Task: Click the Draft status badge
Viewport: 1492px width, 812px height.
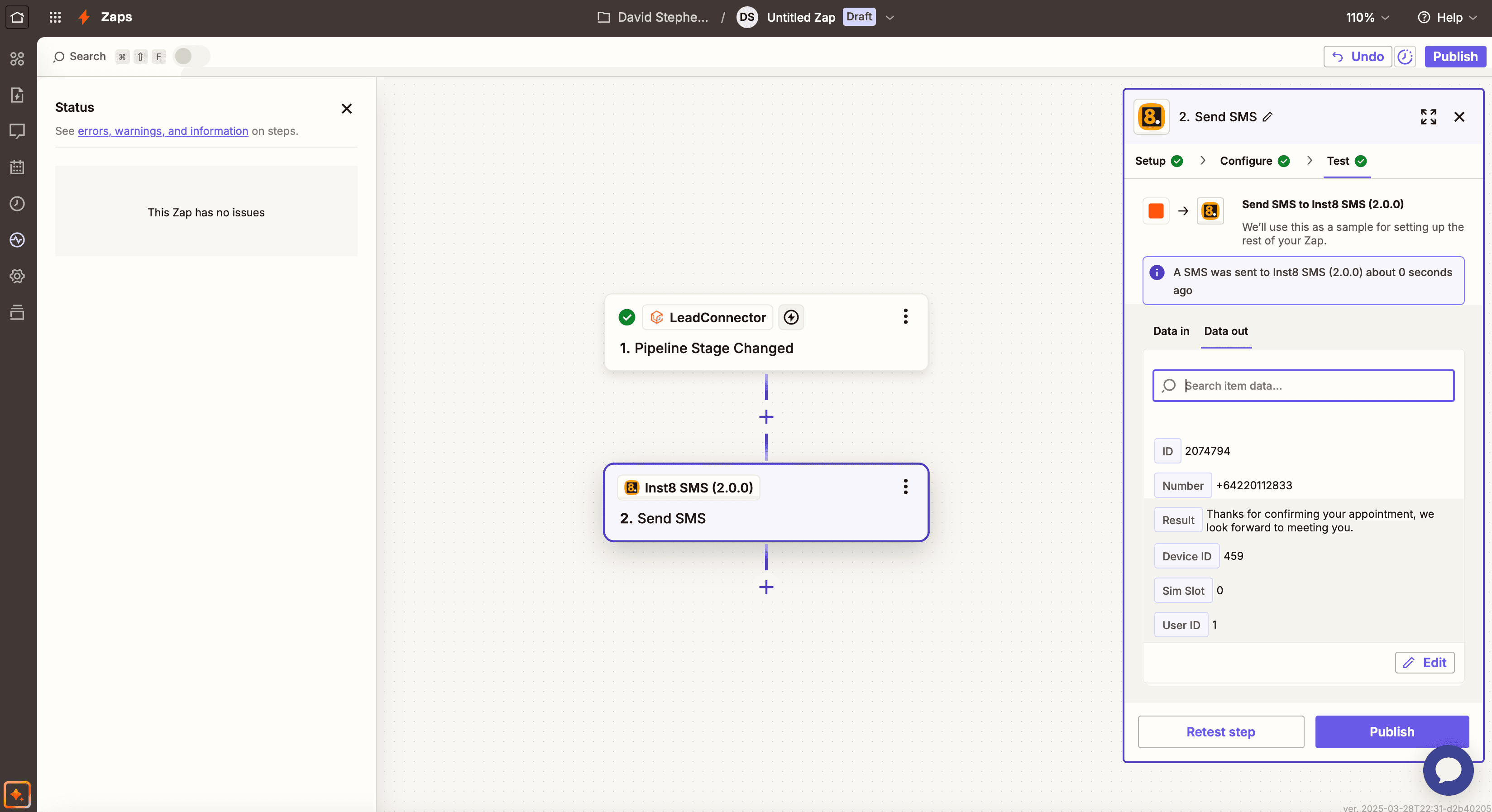Action: pos(859,17)
